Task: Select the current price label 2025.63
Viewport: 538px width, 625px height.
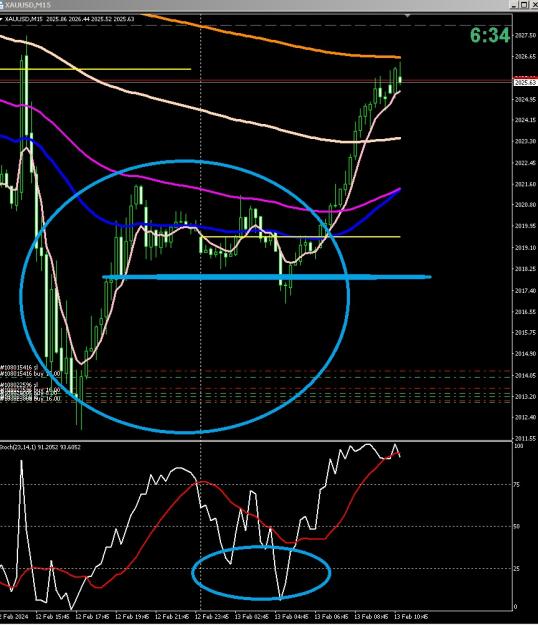Action: 525,83
